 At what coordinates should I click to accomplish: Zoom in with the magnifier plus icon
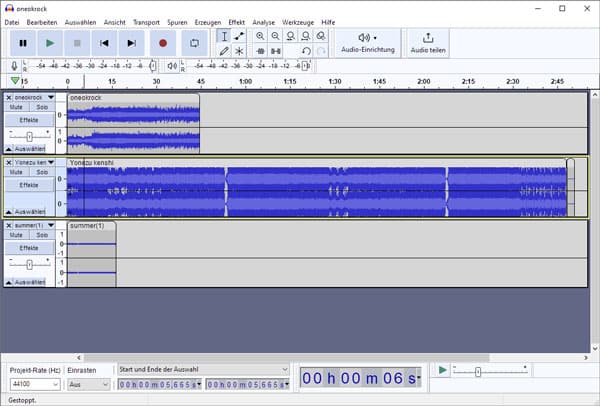pyautogui.click(x=260, y=36)
